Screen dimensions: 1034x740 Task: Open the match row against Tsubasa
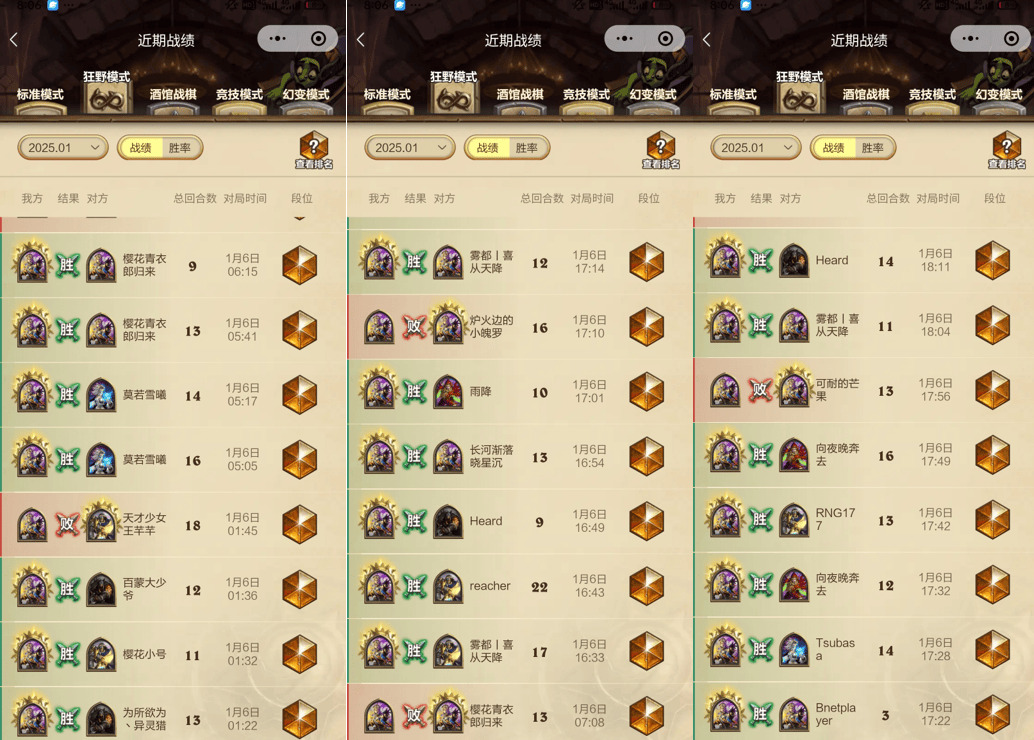point(863,650)
